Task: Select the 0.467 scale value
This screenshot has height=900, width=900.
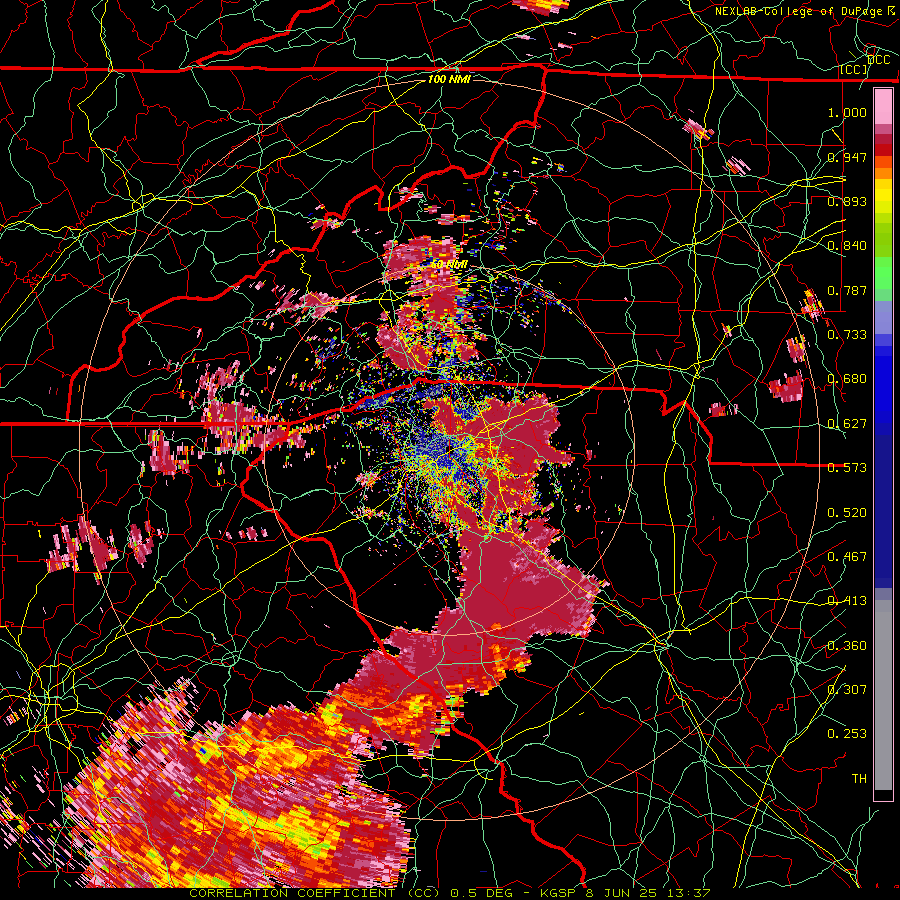Action: 847,557
